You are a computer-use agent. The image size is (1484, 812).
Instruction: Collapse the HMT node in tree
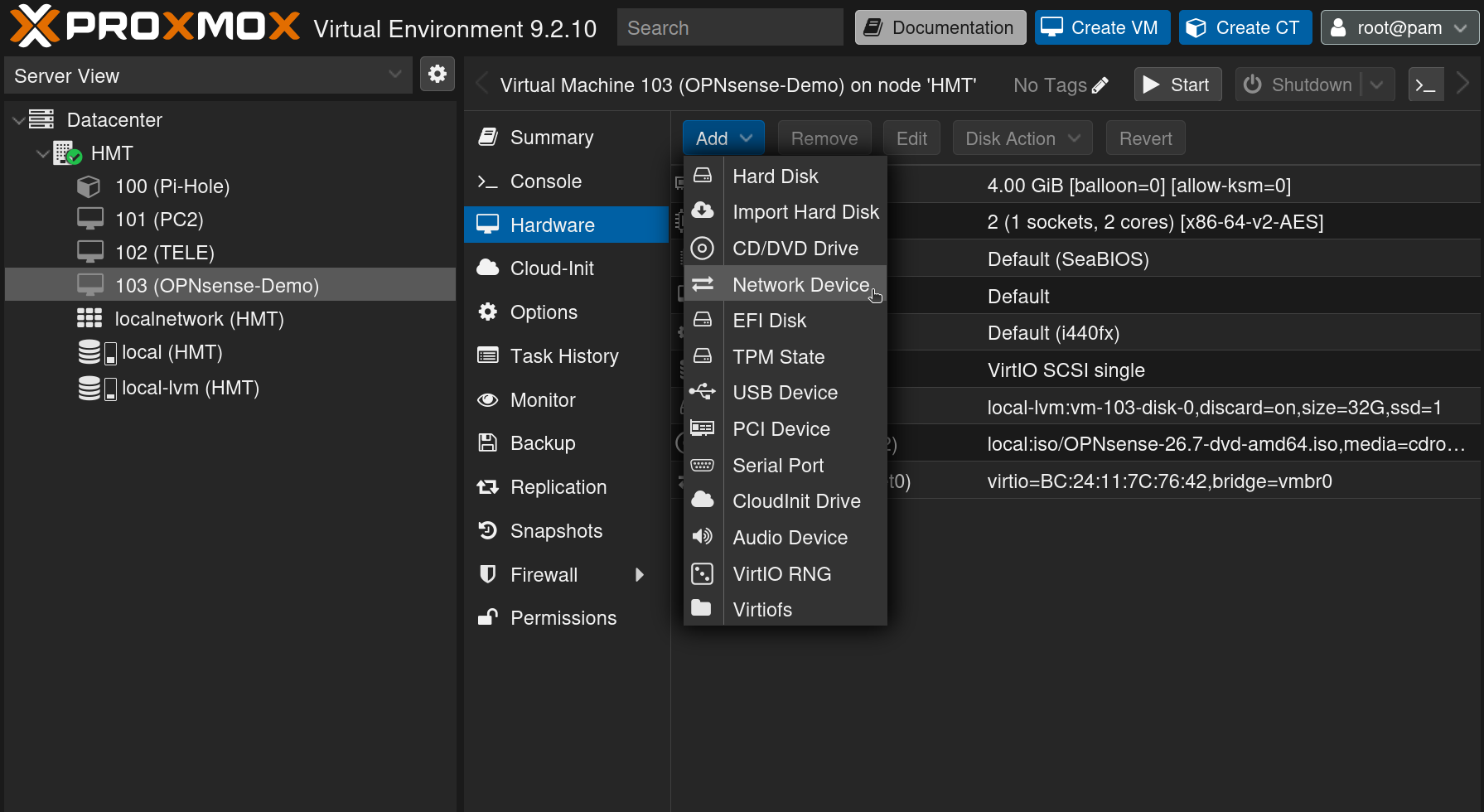pyautogui.click(x=41, y=153)
